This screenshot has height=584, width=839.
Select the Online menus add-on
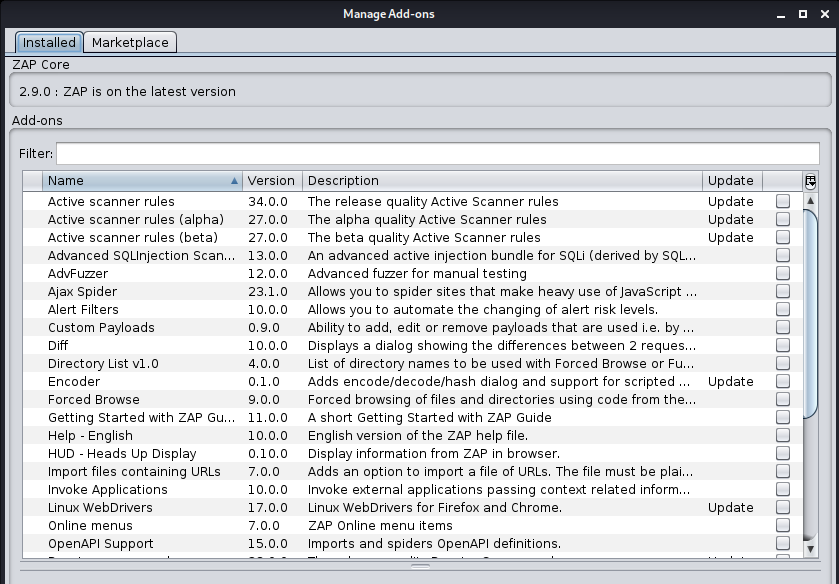point(413,526)
